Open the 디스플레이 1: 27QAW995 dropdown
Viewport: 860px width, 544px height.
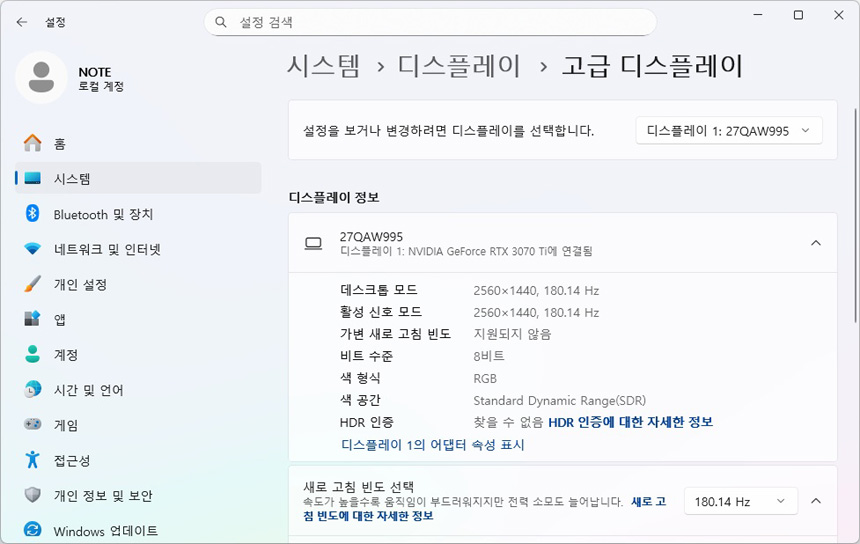coord(729,130)
